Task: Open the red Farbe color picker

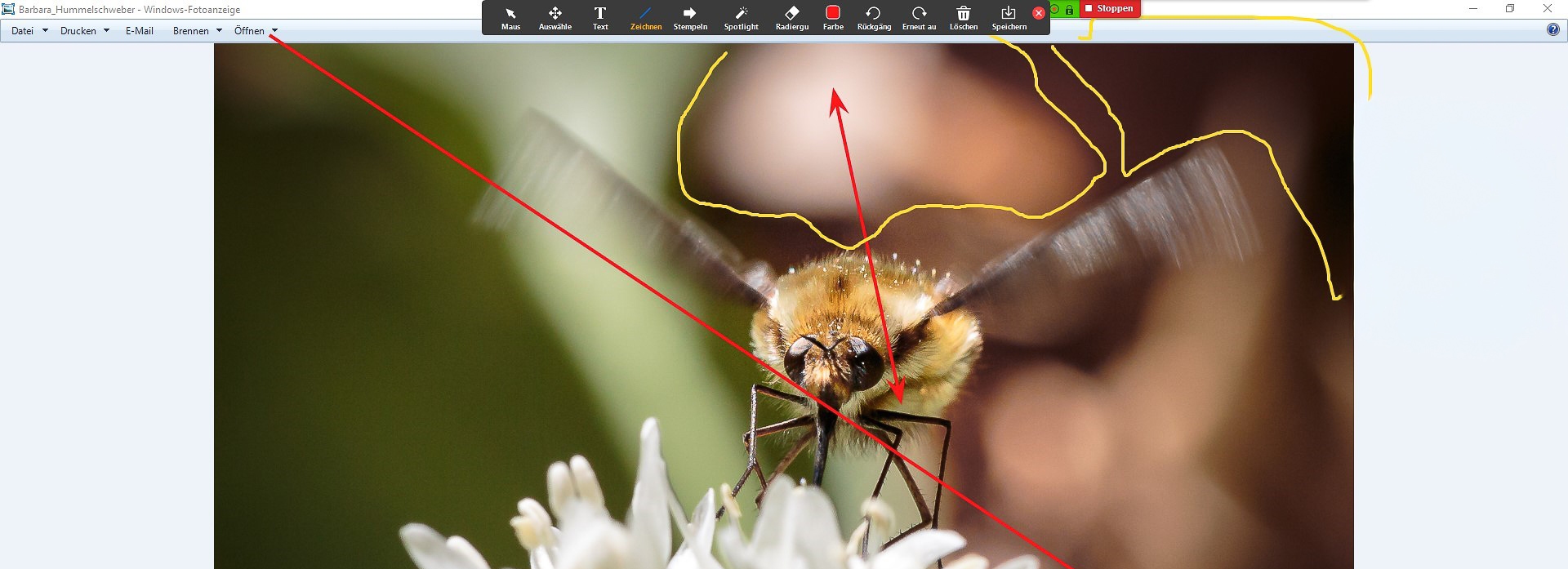Action: click(833, 17)
